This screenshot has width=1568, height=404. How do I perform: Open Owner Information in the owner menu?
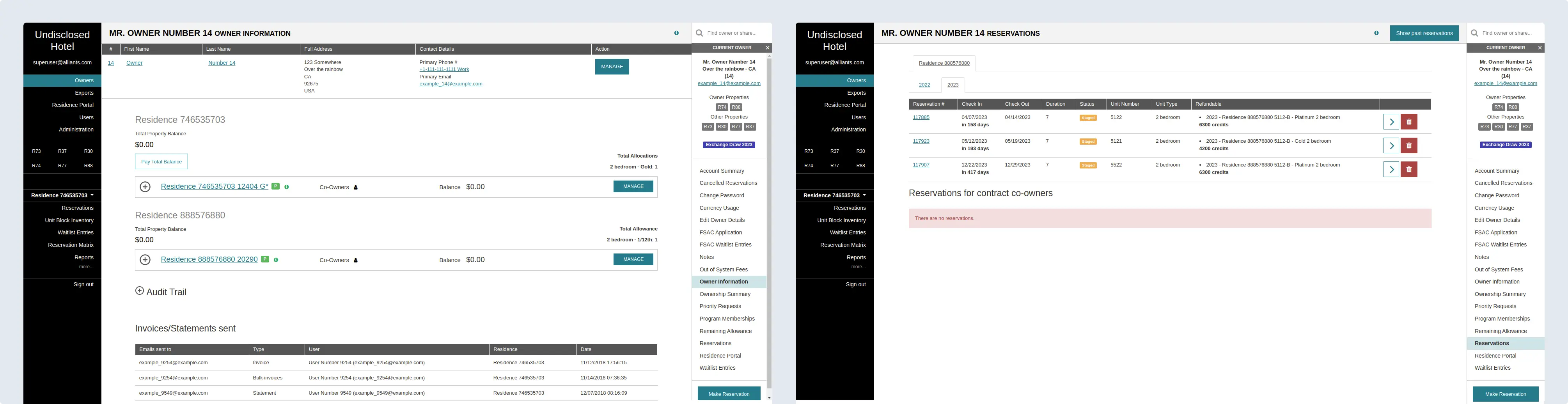click(x=724, y=281)
